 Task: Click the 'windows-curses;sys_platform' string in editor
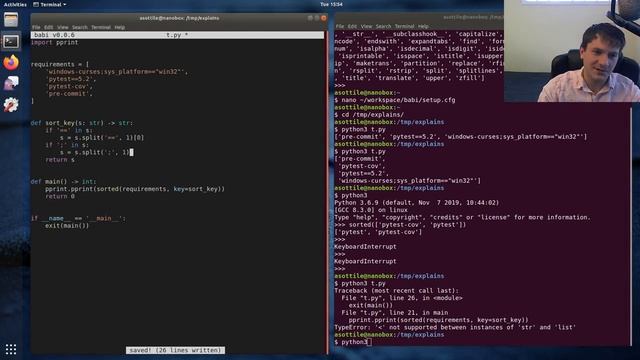(116, 72)
